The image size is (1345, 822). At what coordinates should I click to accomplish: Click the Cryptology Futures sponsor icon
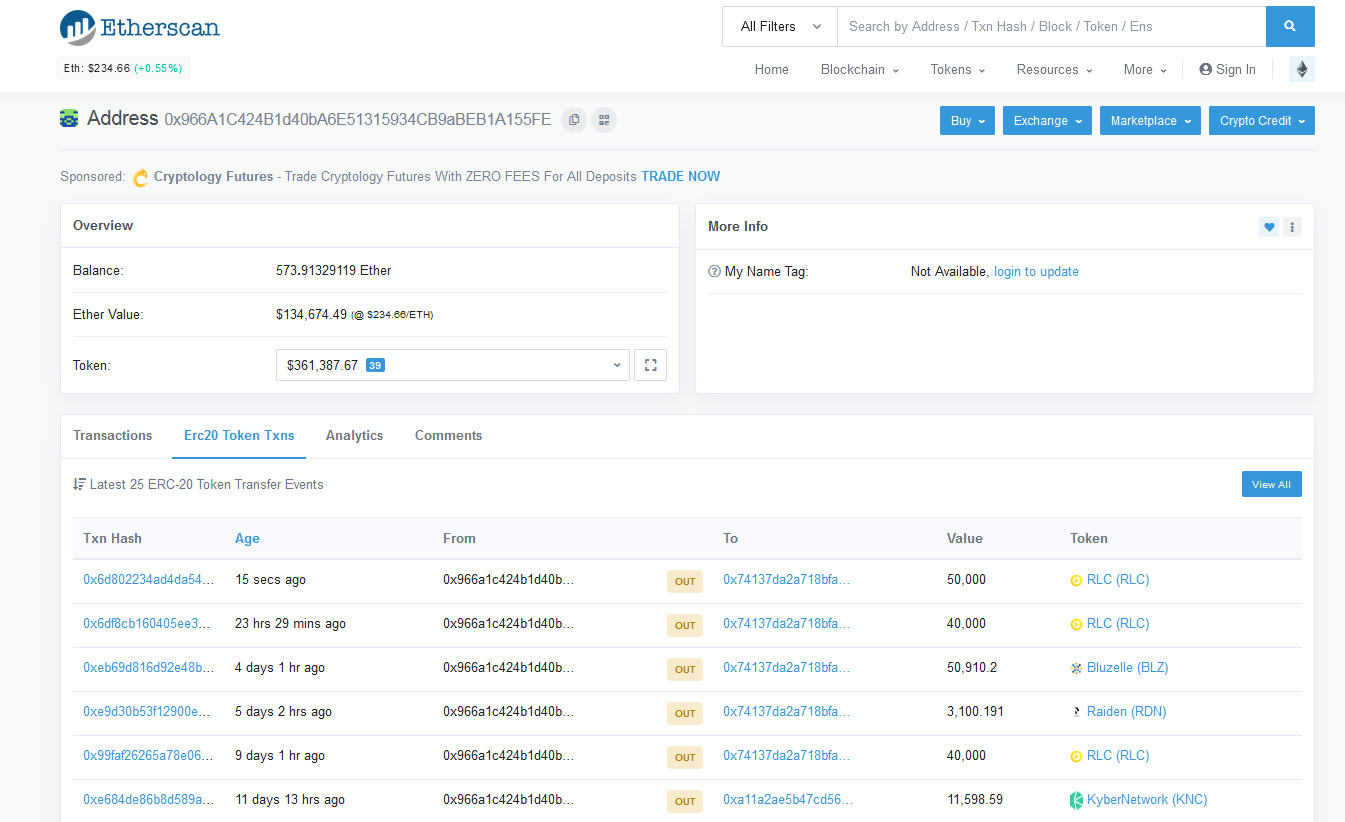coord(141,178)
